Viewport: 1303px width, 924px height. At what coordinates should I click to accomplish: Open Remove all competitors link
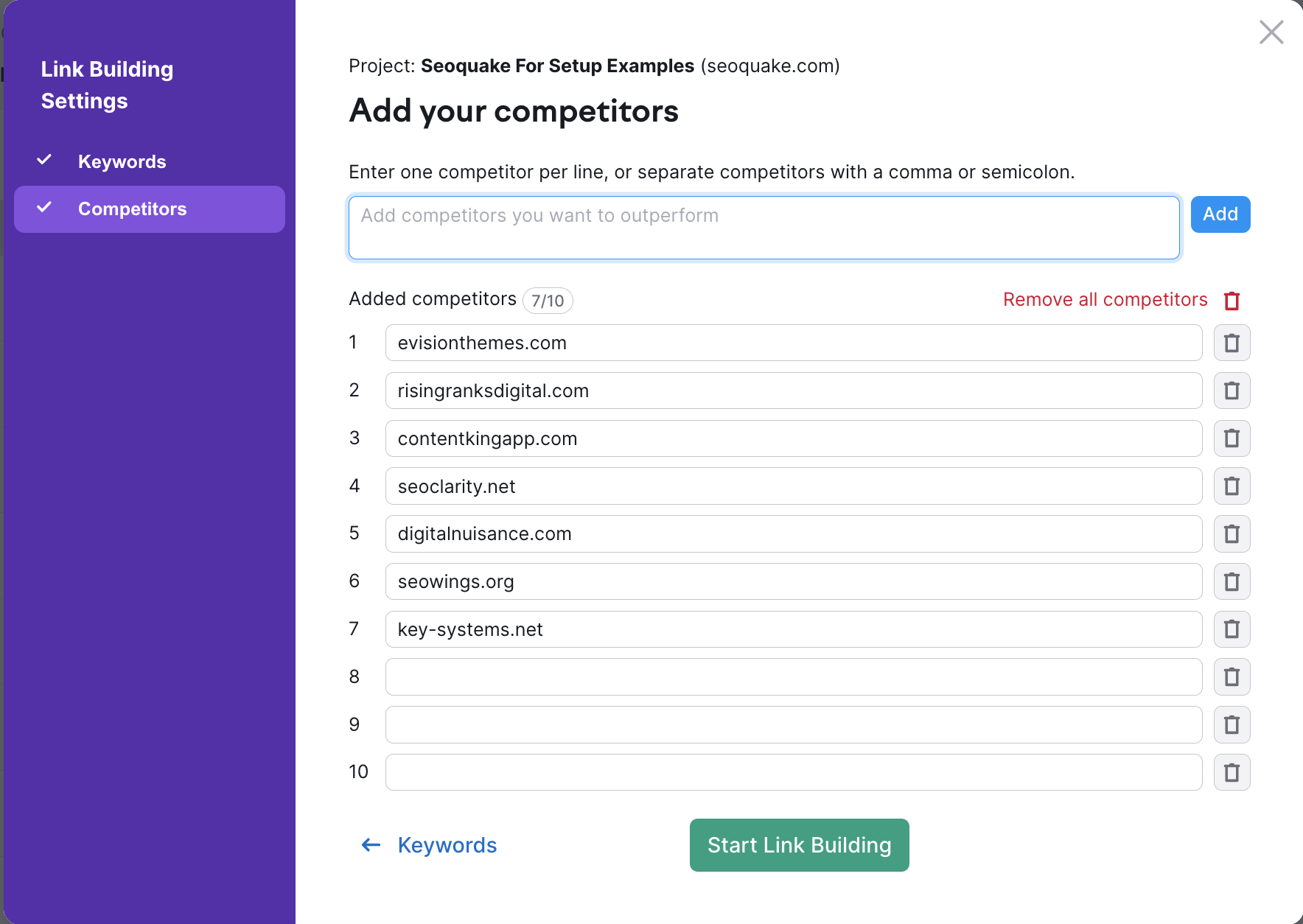(1104, 300)
